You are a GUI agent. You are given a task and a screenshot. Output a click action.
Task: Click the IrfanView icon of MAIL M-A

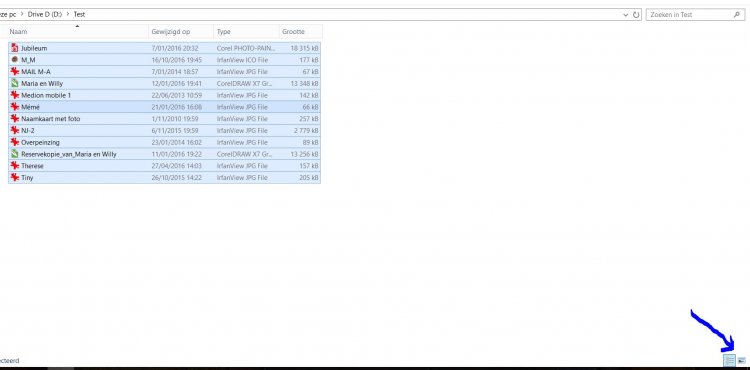click(14, 72)
